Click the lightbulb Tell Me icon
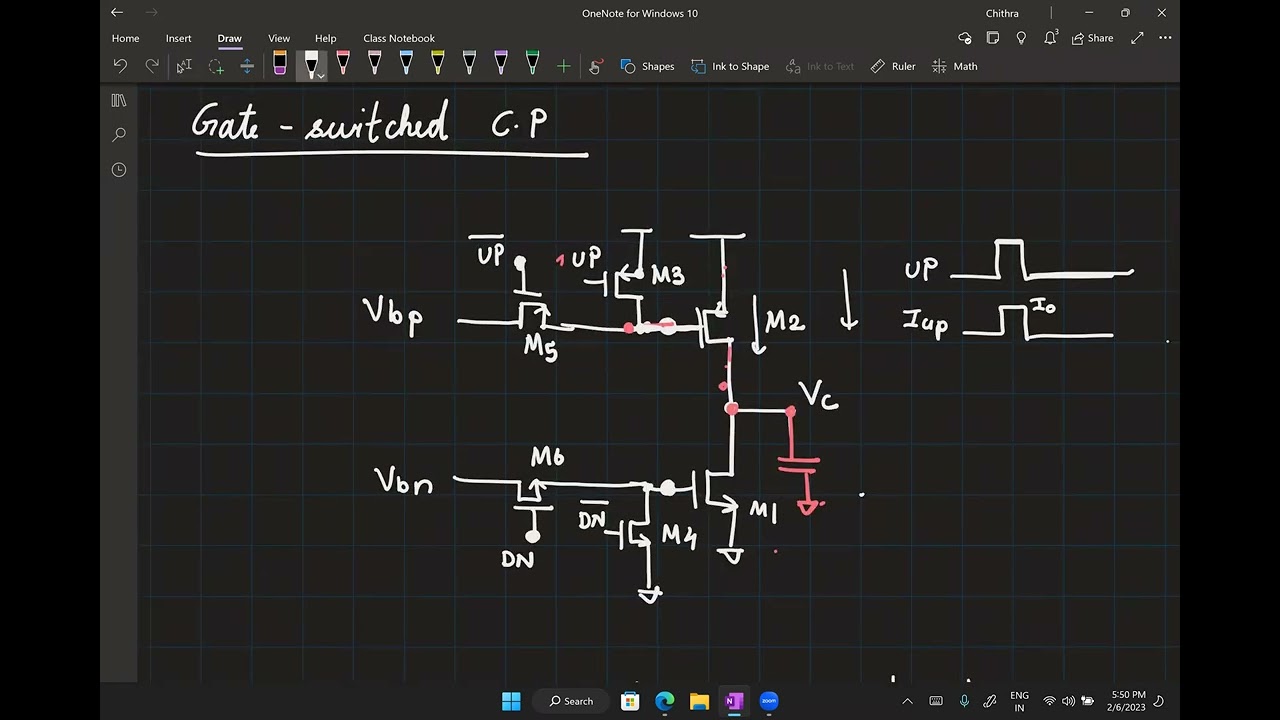This screenshot has width=1280, height=720. point(1021,38)
